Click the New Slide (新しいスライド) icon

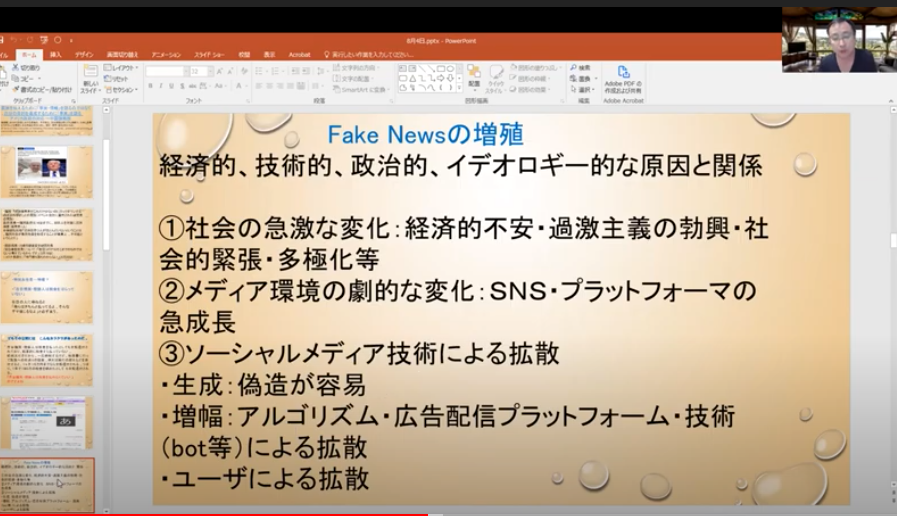point(90,76)
